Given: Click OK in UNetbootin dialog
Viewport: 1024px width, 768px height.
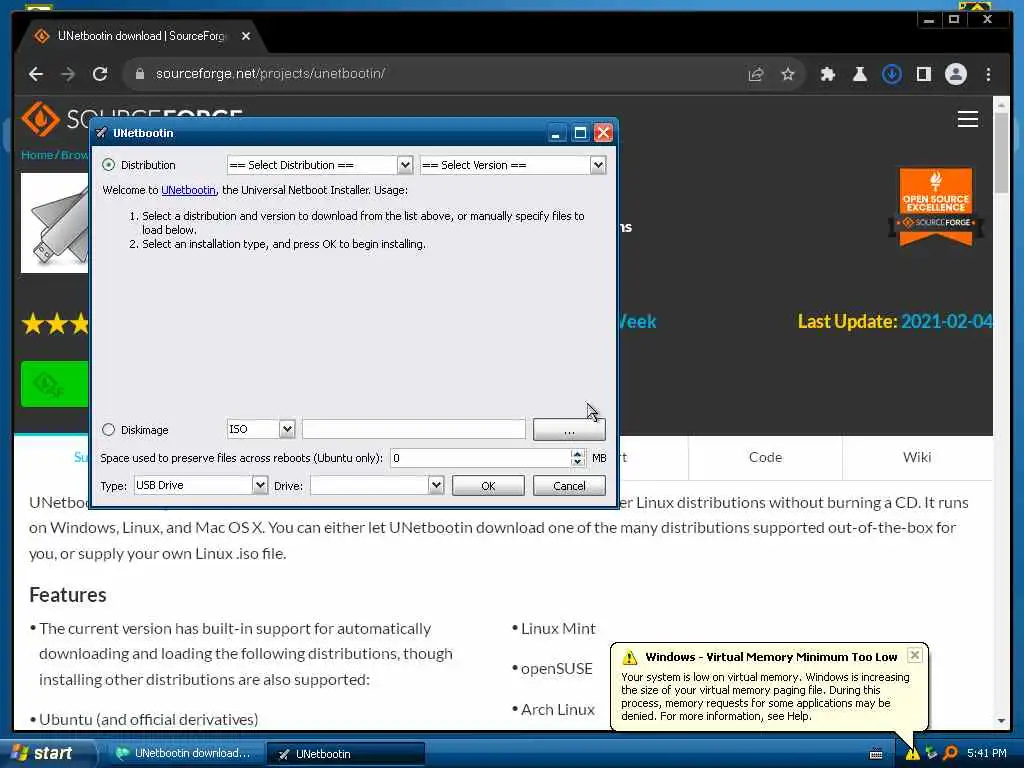Looking at the screenshot, I should 488,486.
